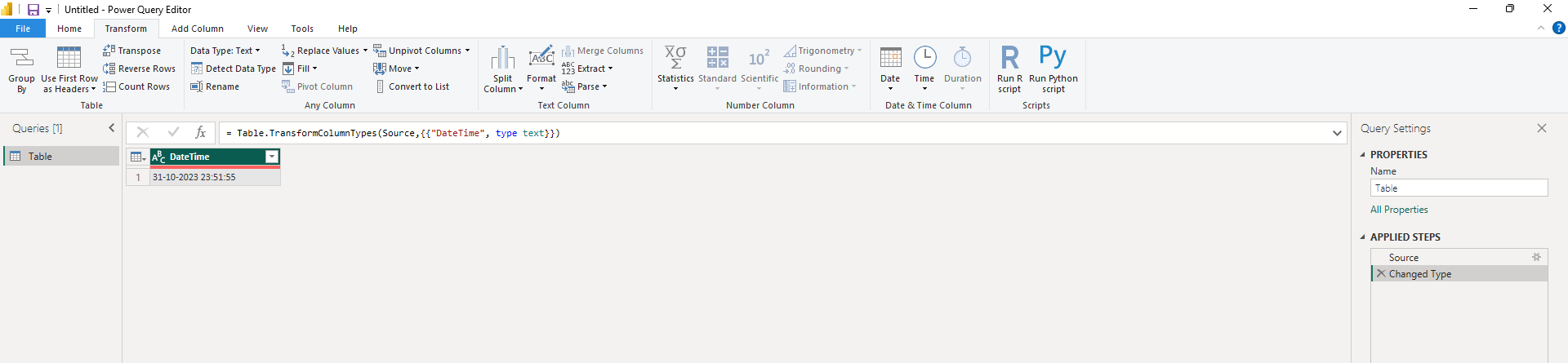Open the Statistics menu
The image size is (1568, 363).
(x=675, y=70)
